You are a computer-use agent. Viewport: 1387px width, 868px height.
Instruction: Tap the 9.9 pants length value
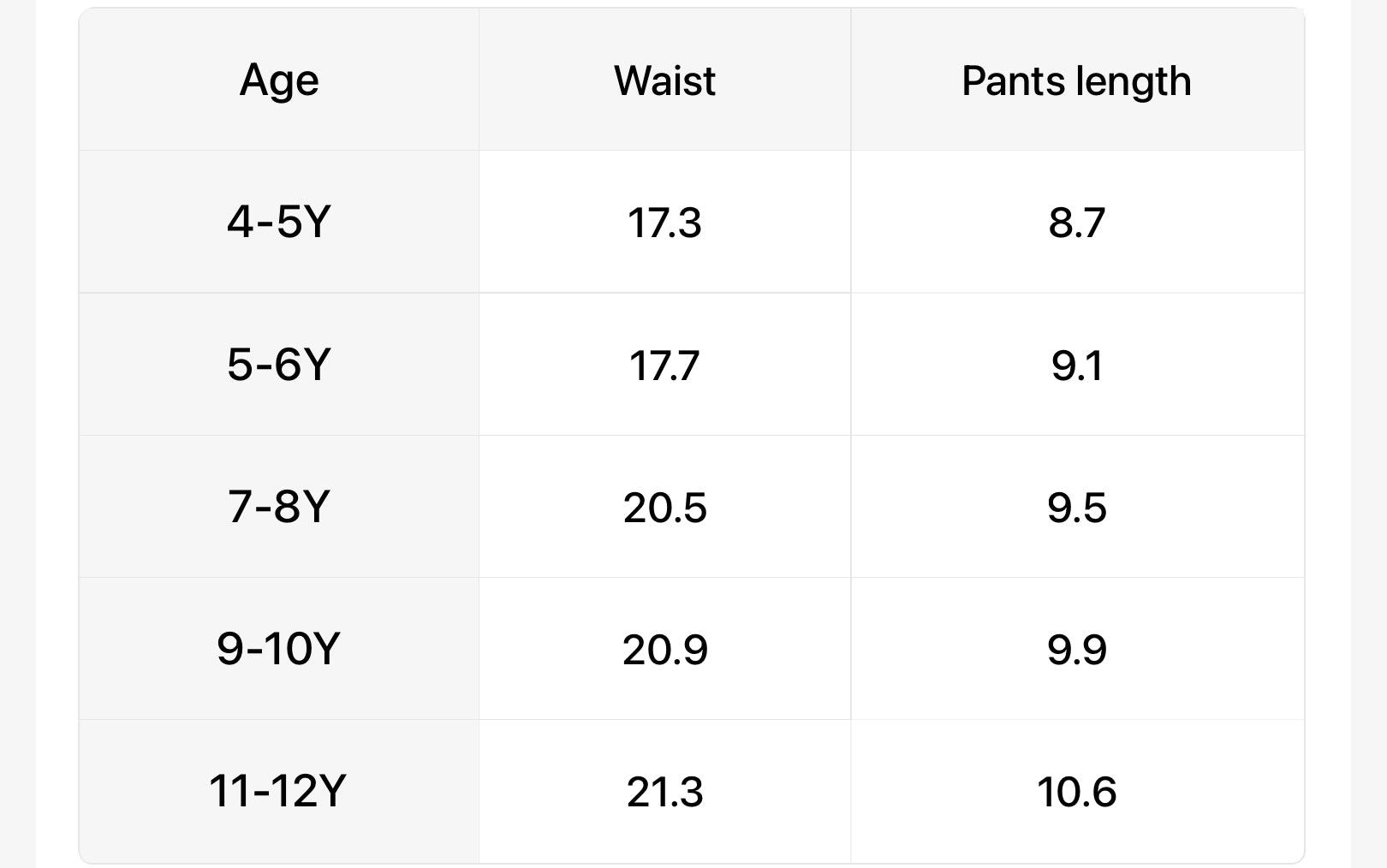1076,649
